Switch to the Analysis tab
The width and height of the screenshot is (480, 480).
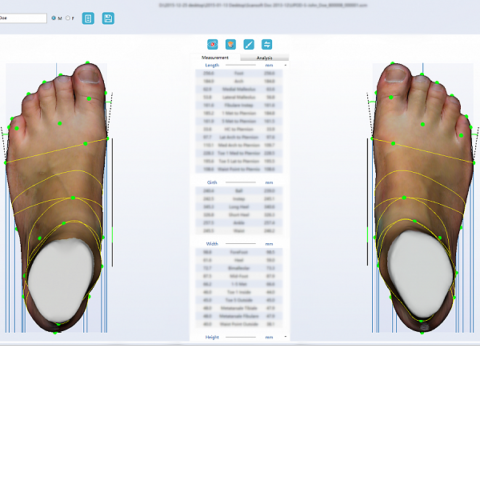coord(264,58)
